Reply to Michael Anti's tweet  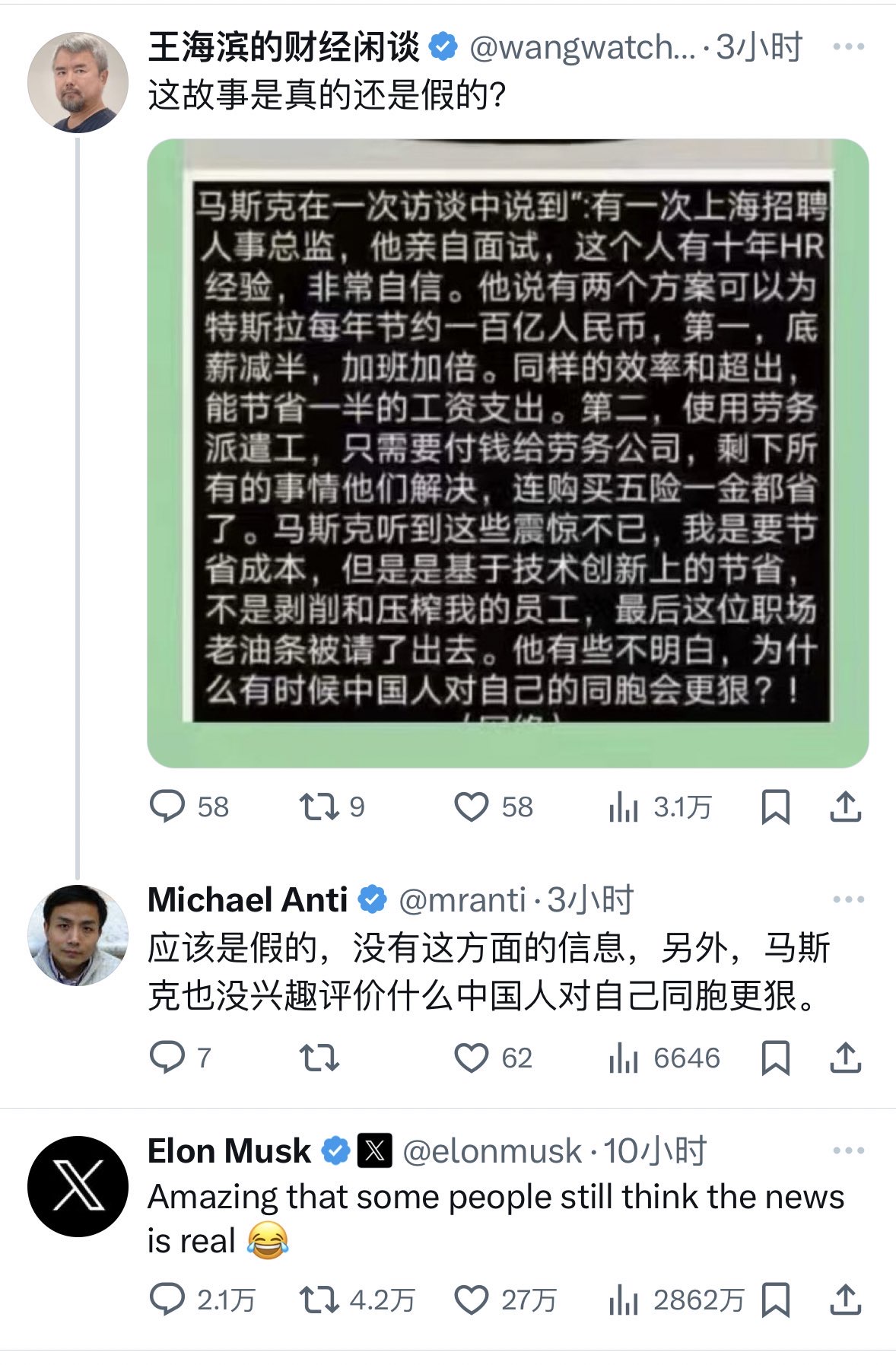(167, 1058)
